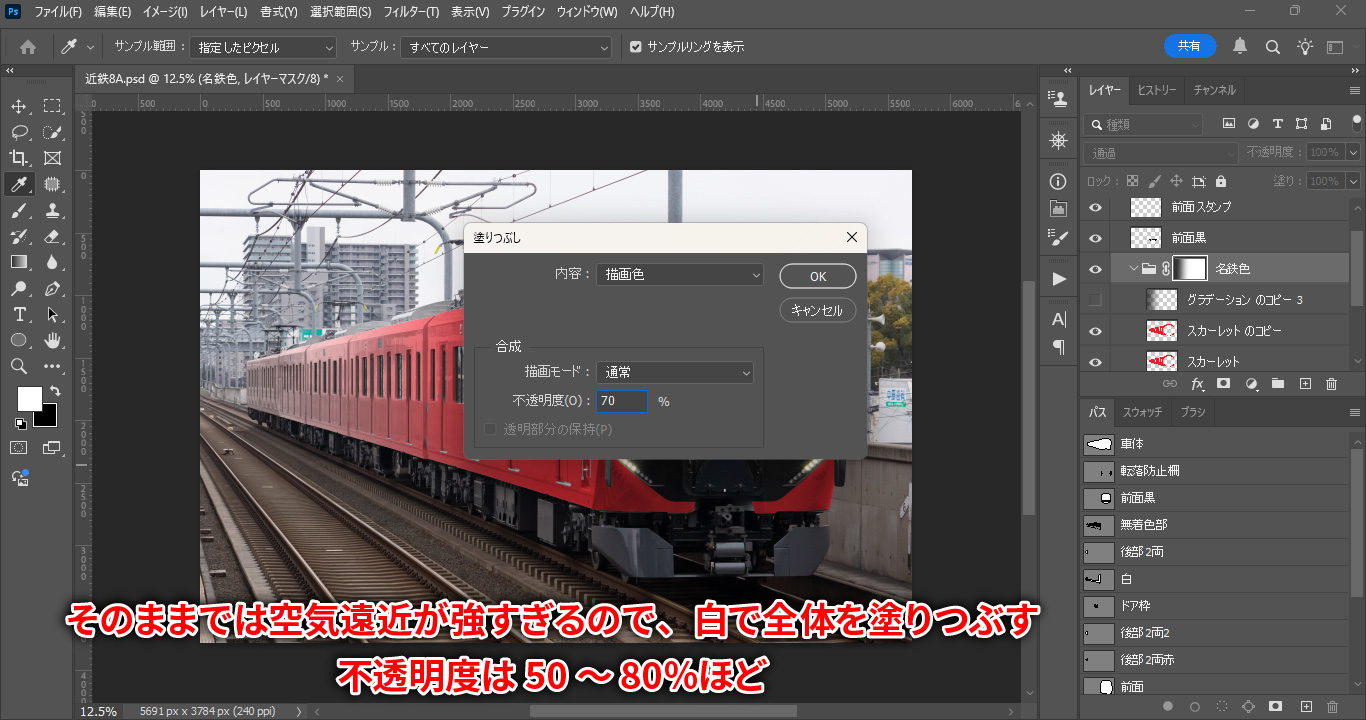
Task: Click the 不透明度 input field in dialog
Action: pyautogui.click(x=621, y=401)
